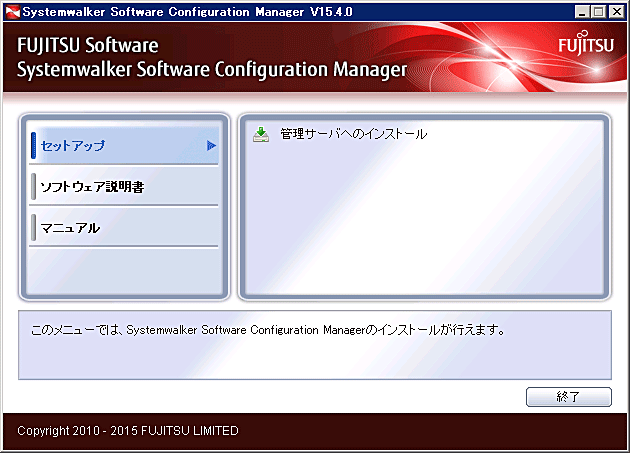Click the Systemwalker Software Configuration Manager banner title
The width and height of the screenshot is (630, 453).
(212, 70)
